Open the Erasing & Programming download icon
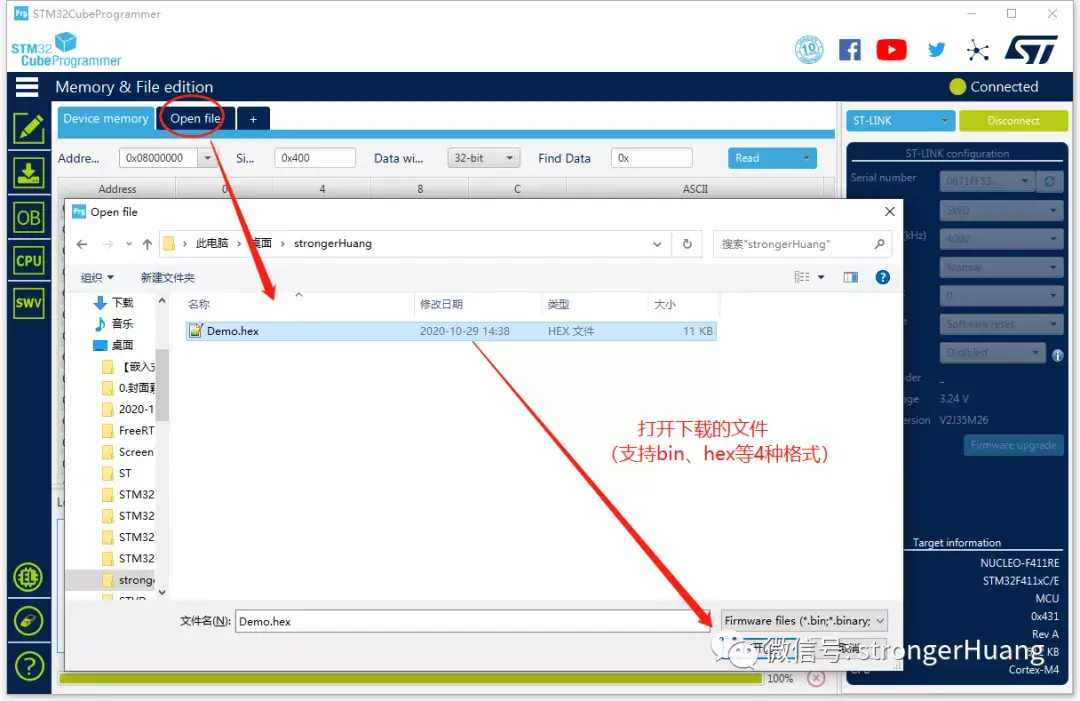The height and width of the screenshot is (701, 1080). [28, 173]
